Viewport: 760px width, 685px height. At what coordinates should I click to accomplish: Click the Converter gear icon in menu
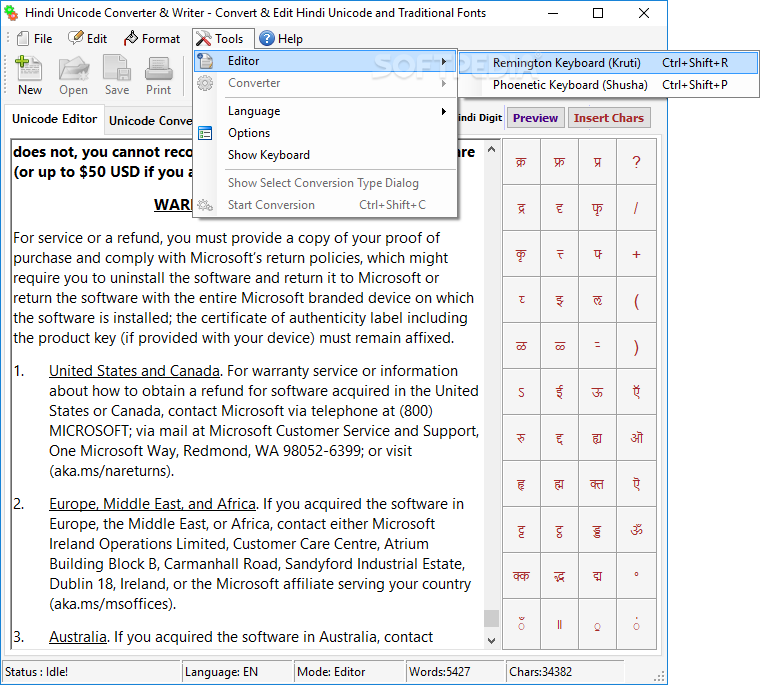tap(205, 83)
